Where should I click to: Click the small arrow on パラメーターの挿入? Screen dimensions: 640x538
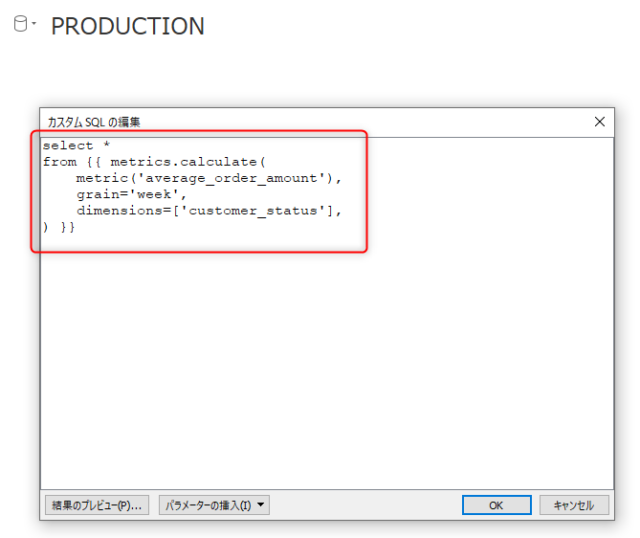(x=262, y=505)
